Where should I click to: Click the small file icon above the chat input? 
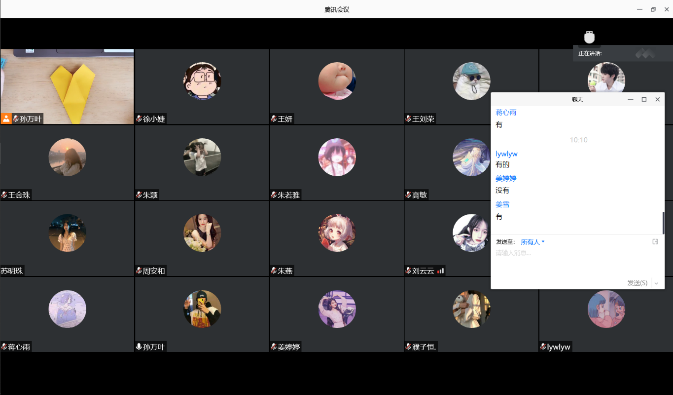655,242
